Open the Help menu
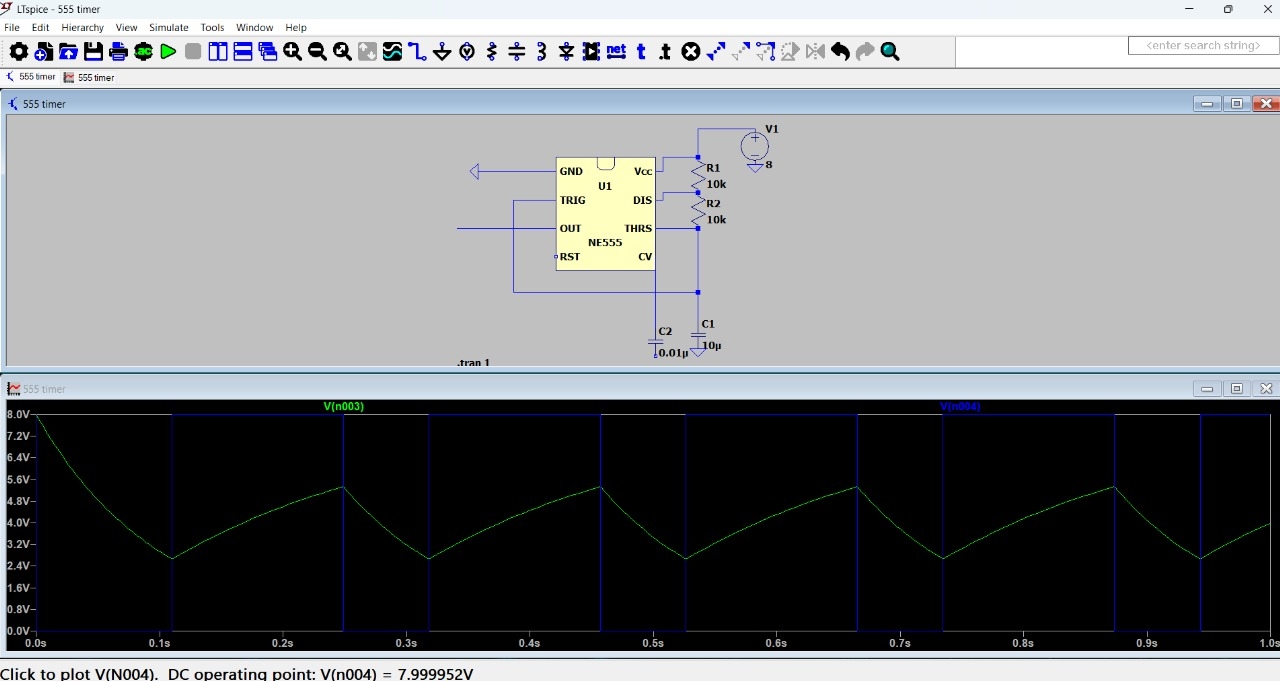Screen dimensions: 1280x681 tap(296, 28)
